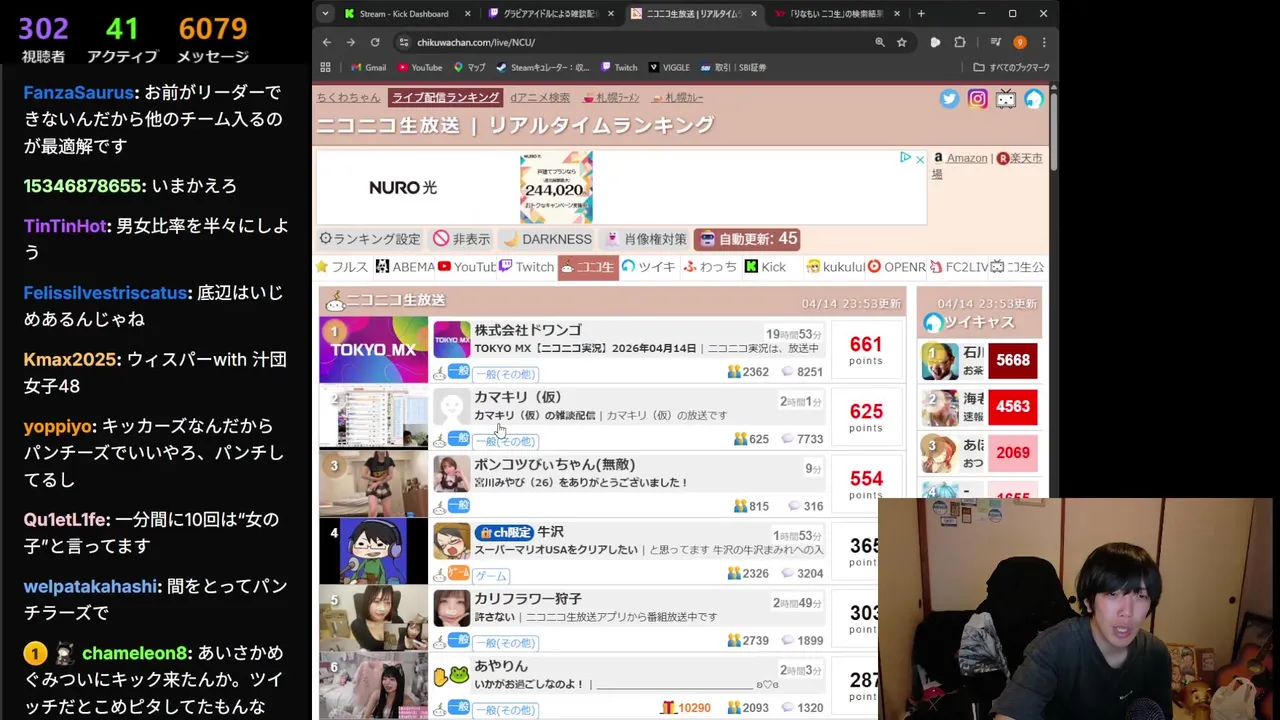Image resolution: width=1280 pixels, height=720 pixels.
Task: Open the blue TwitCasting icon in the page header
Action: 1033,98
